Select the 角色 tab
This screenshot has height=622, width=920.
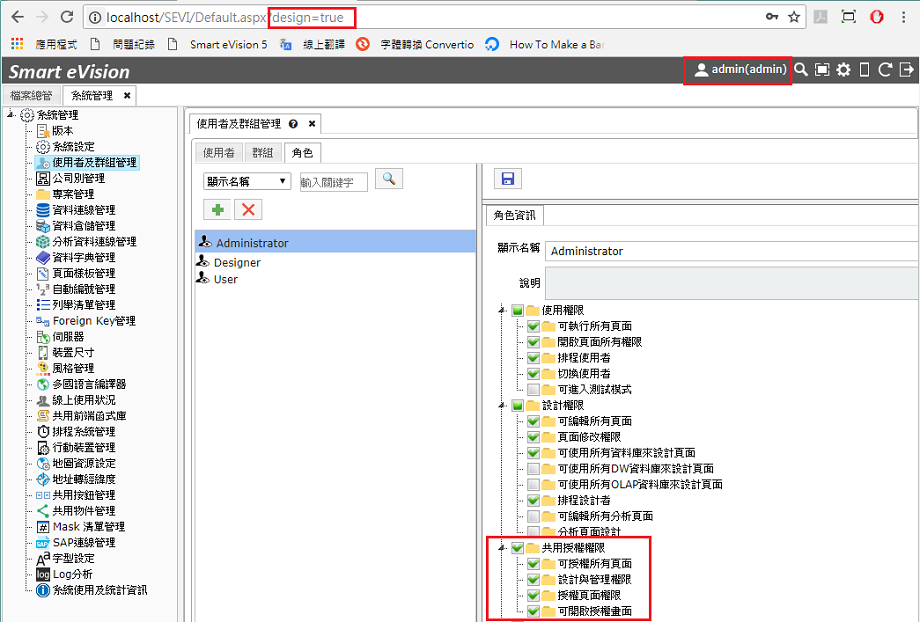pyautogui.click(x=302, y=153)
